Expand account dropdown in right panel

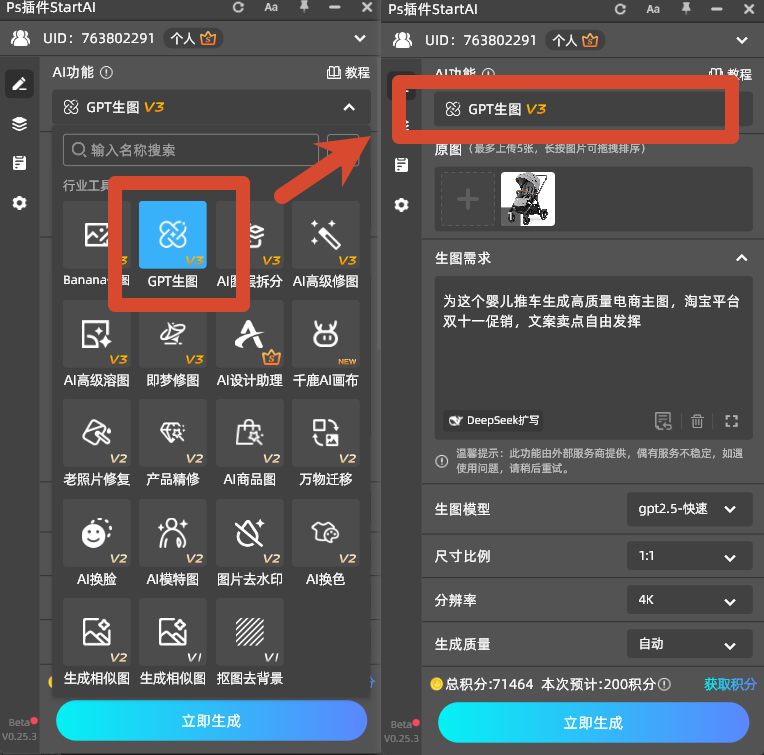[742, 40]
